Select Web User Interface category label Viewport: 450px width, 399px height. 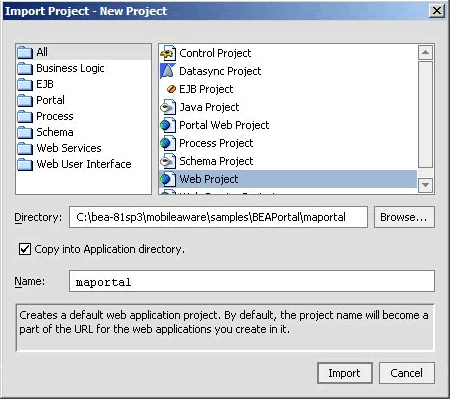[x=84, y=164]
